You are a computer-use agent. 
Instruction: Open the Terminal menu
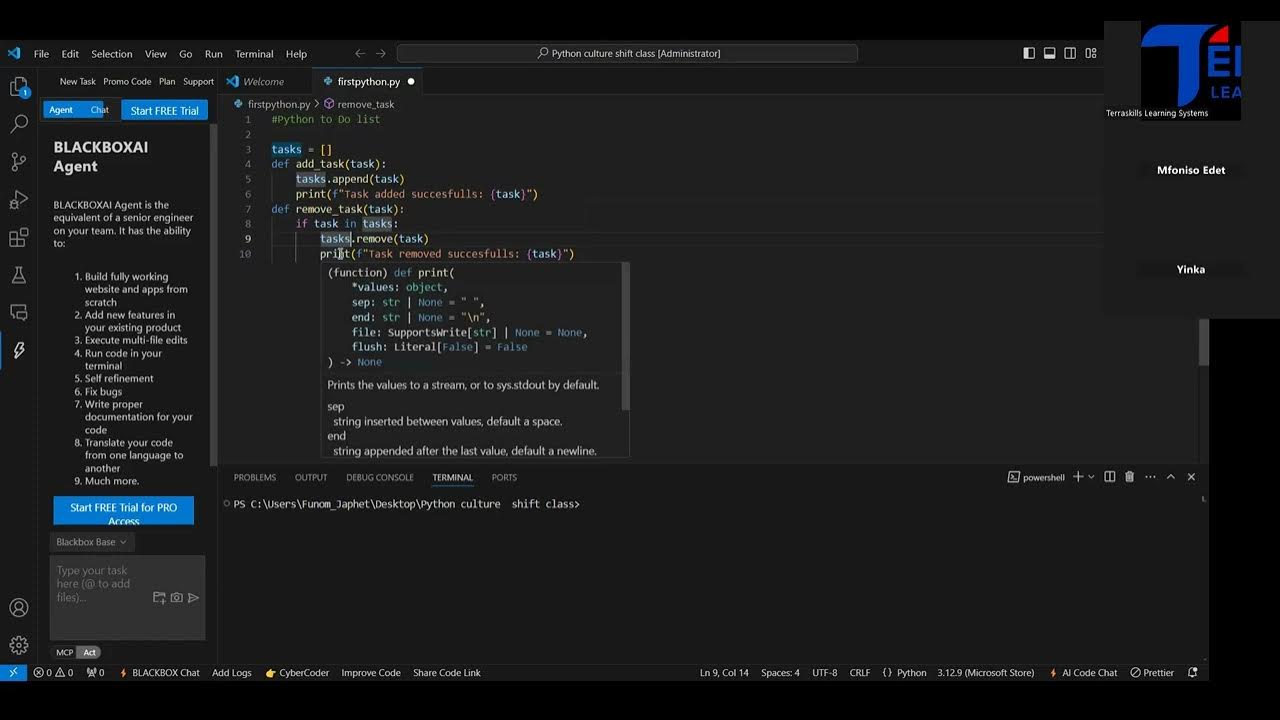(x=254, y=54)
